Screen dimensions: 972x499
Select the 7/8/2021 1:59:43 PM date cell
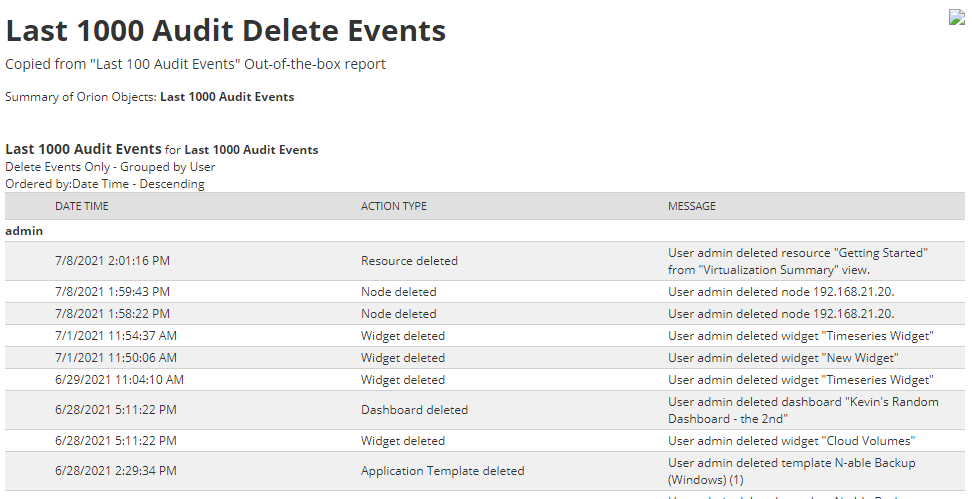click(x=112, y=292)
